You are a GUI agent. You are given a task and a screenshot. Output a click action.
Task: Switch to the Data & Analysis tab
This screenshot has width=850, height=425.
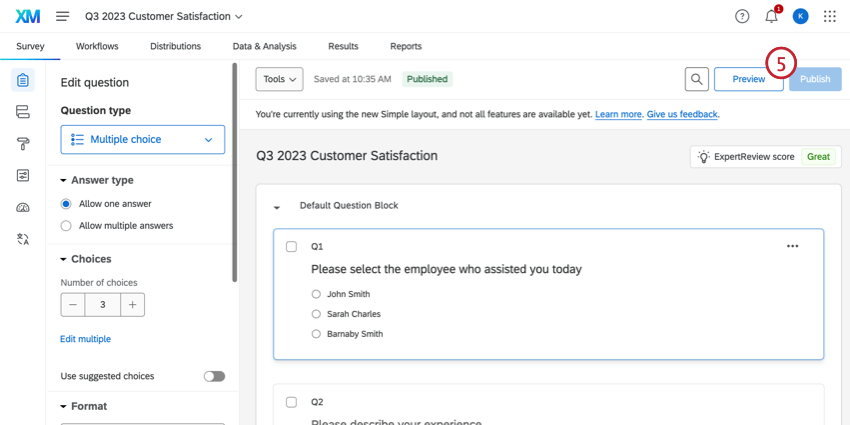(x=264, y=46)
